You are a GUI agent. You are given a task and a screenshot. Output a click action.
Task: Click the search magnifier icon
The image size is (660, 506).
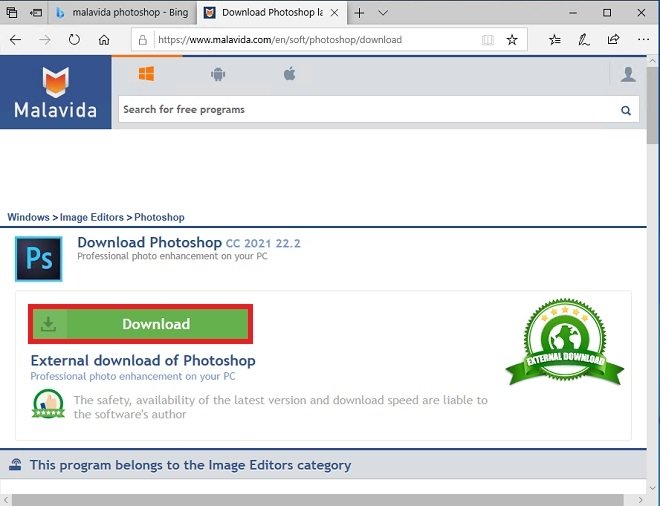626,110
